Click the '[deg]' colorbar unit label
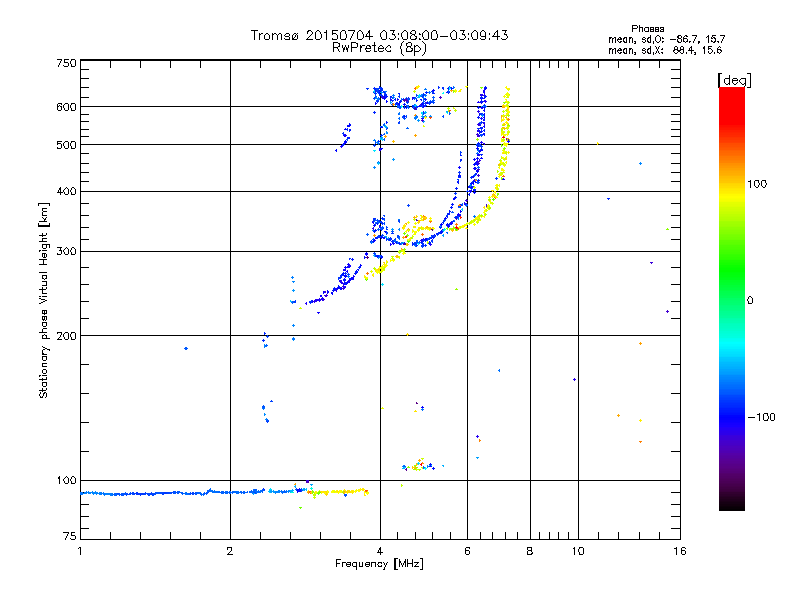The width and height of the screenshot is (800, 600). pos(734,80)
